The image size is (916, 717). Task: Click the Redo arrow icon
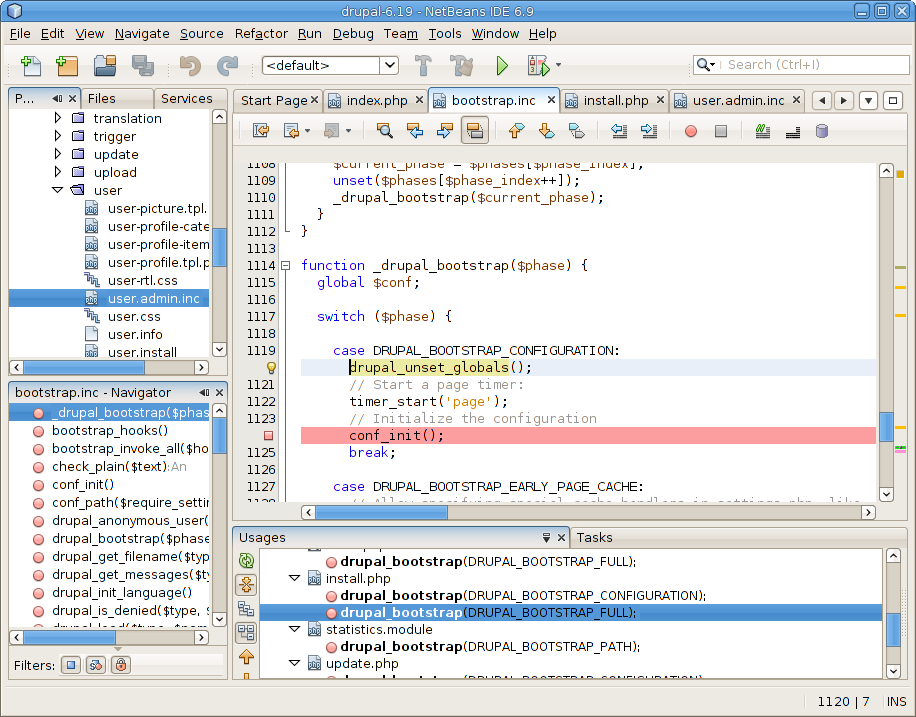pyautogui.click(x=227, y=65)
